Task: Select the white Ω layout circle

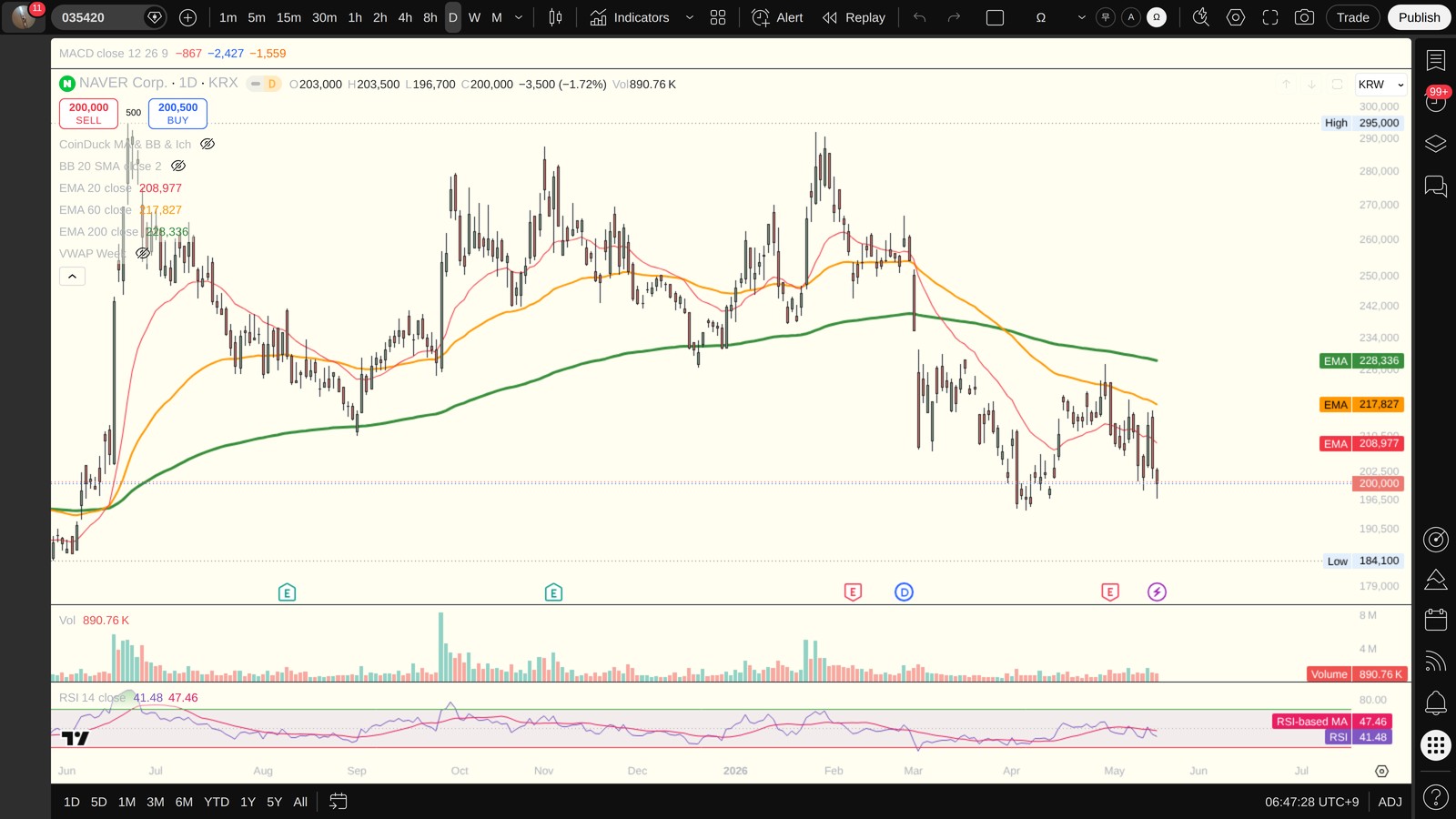Action: click(1157, 17)
